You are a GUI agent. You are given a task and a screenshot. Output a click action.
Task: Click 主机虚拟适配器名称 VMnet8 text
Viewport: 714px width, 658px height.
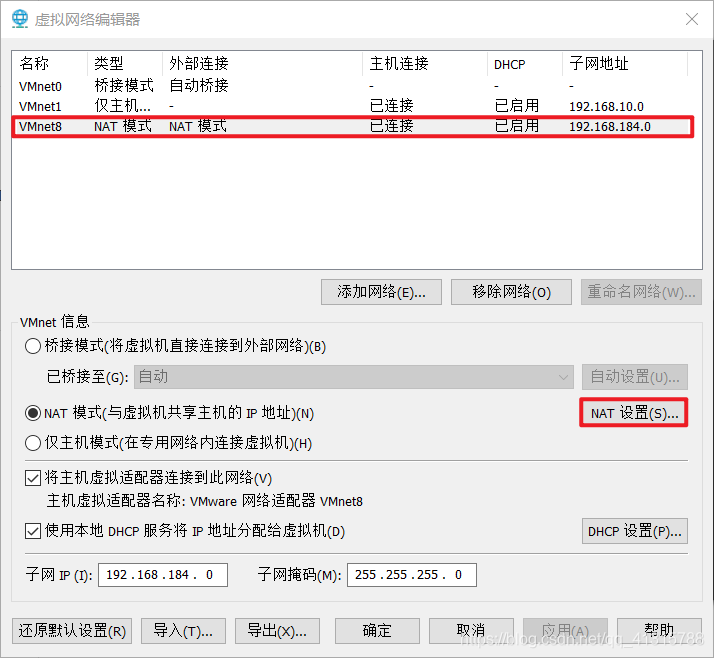204,501
